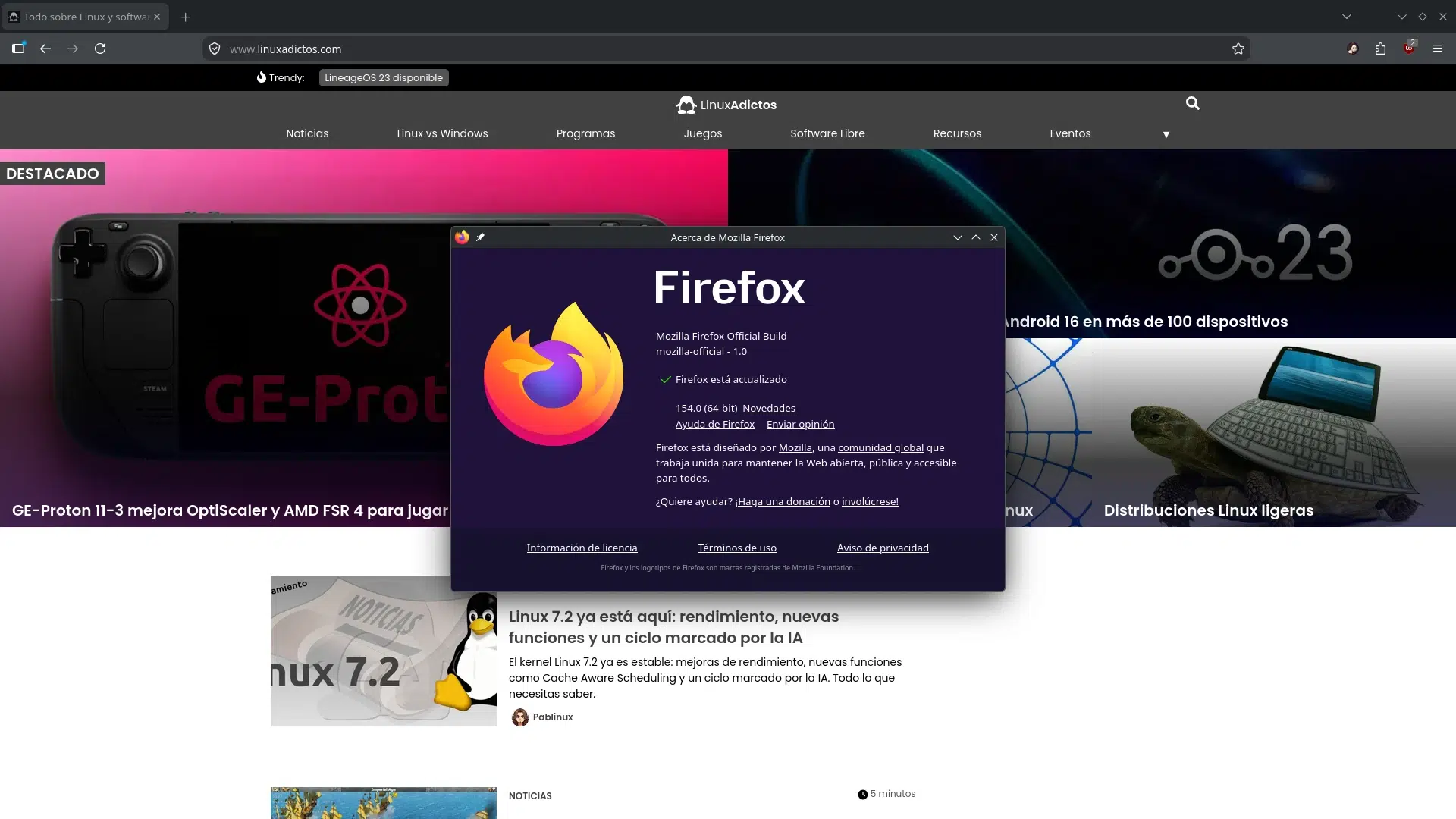Open the Software Libre menu item
Screen dimensions: 1456x819
coord(827,133)
